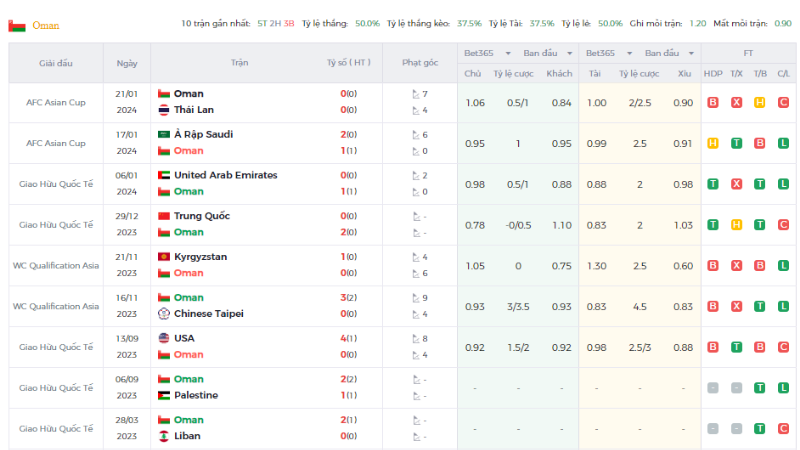Select the Giải đấu column header

[x=56, y=63]
